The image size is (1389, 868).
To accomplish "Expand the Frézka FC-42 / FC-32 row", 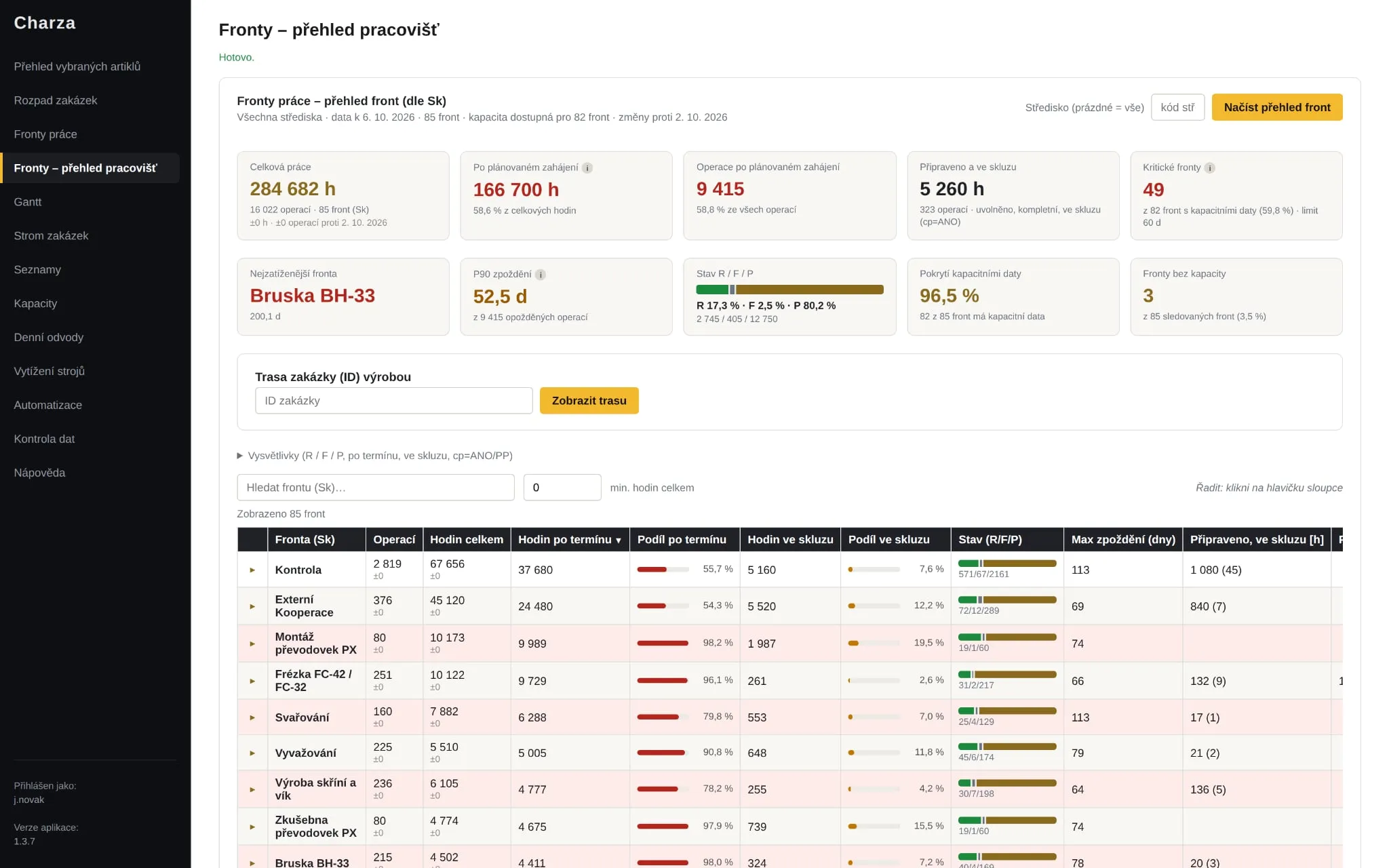I will pos(252,681).
